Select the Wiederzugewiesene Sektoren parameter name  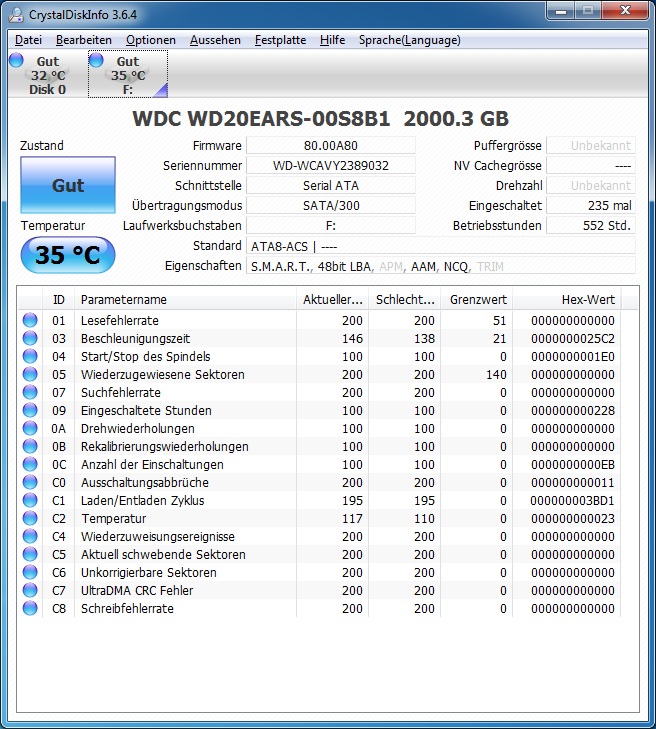click(x=163, y=375)
